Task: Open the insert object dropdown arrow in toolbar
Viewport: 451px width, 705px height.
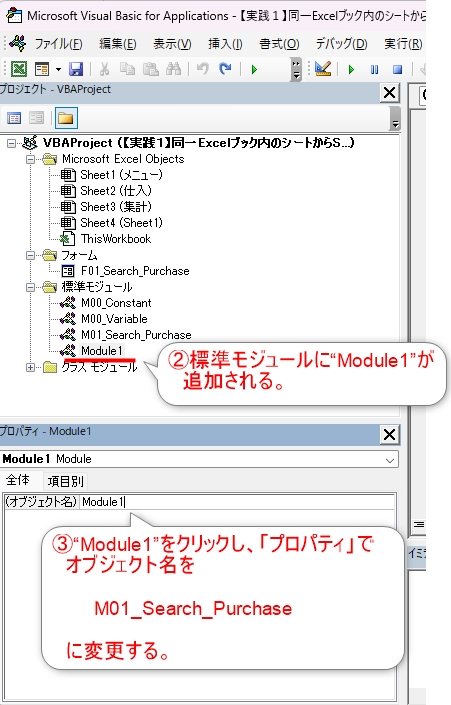Action: (58, 69)
